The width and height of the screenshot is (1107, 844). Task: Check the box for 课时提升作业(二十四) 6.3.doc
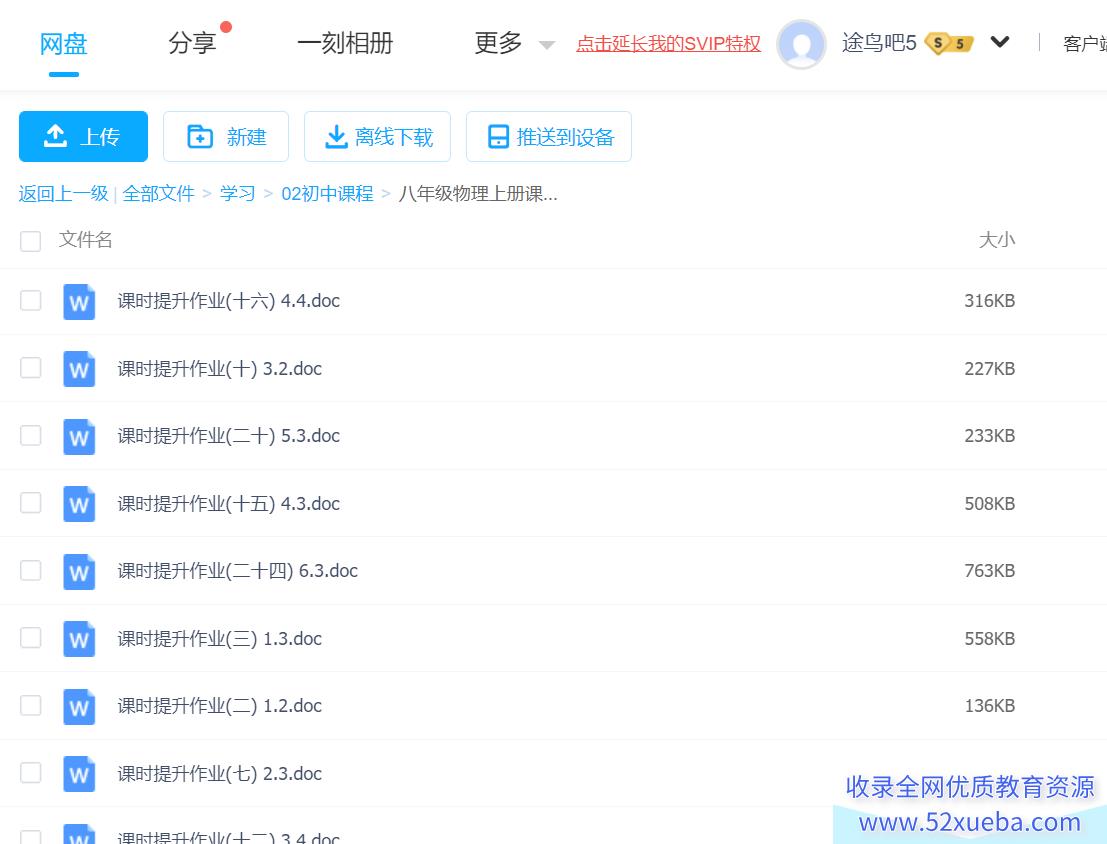30,570
